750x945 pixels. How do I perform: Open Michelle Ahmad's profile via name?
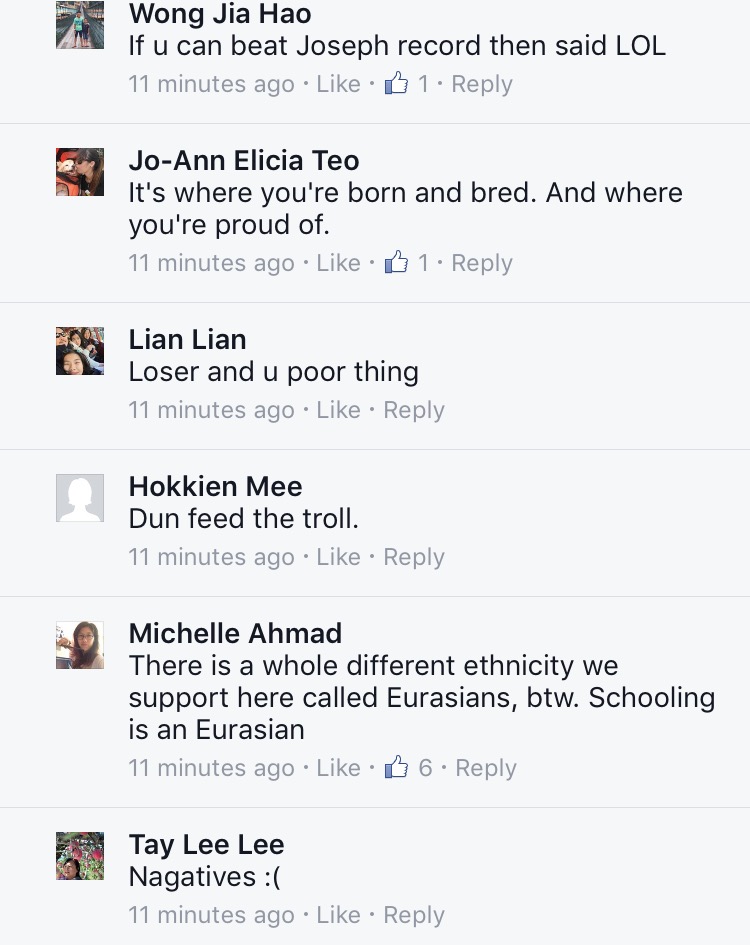pos(235,633)
